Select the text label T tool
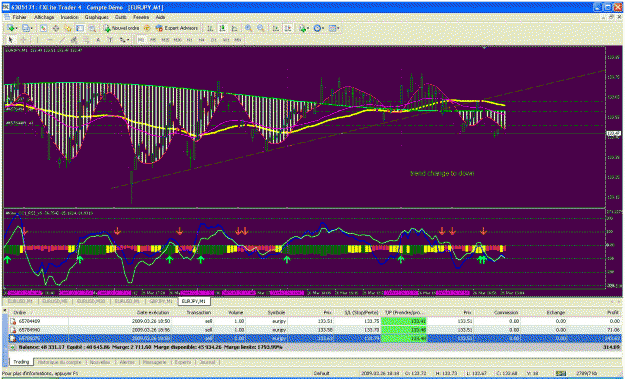The height and width of the screenshot is (379, 625). (x=110, y=40)
